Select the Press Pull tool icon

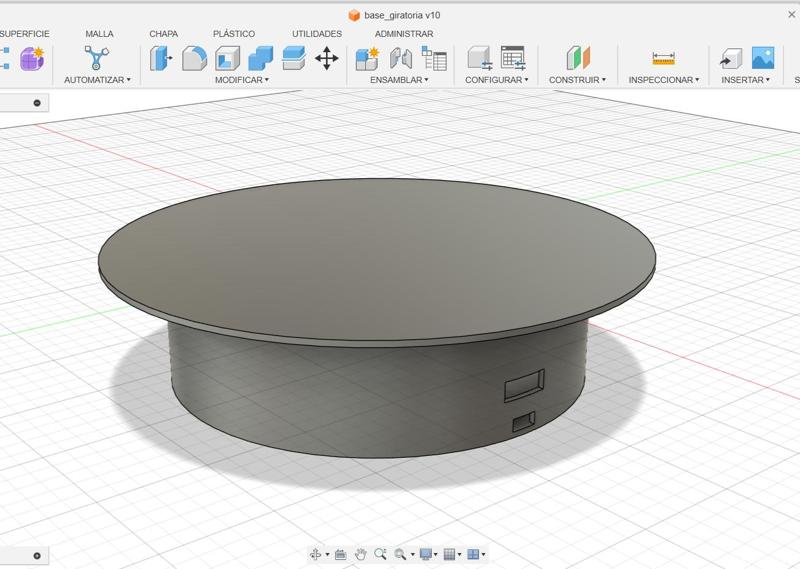pyautogui.click(x=161, y=58)
